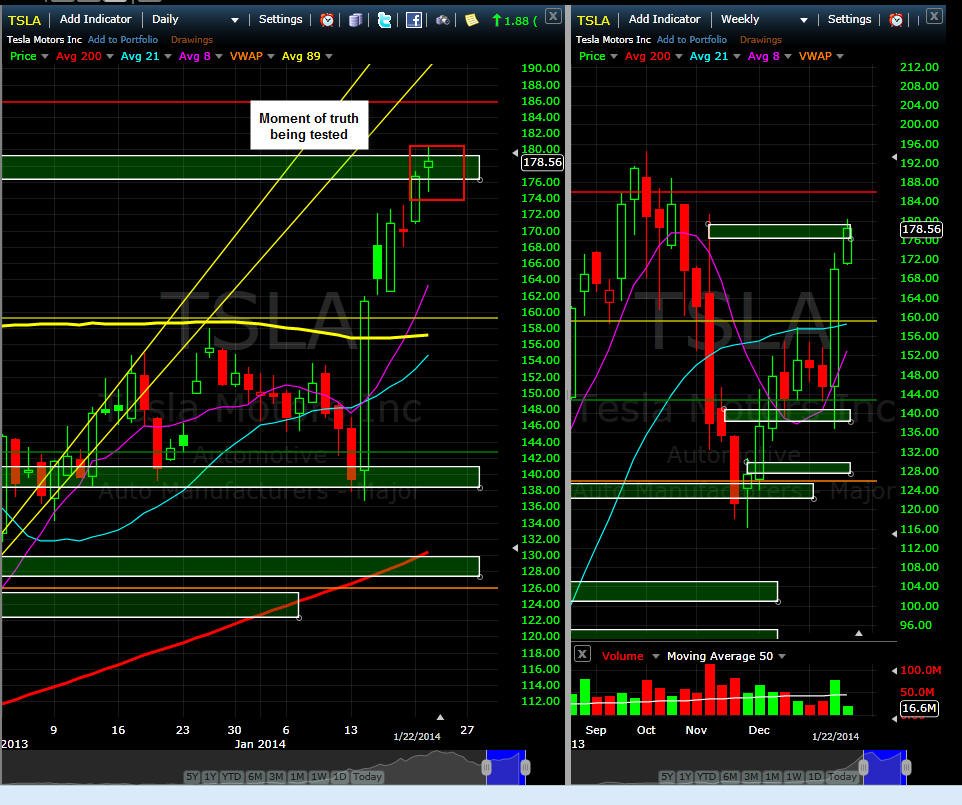
Task: Expand the VWAP arrow in Daily chart
Action: (x=271, y=56)
